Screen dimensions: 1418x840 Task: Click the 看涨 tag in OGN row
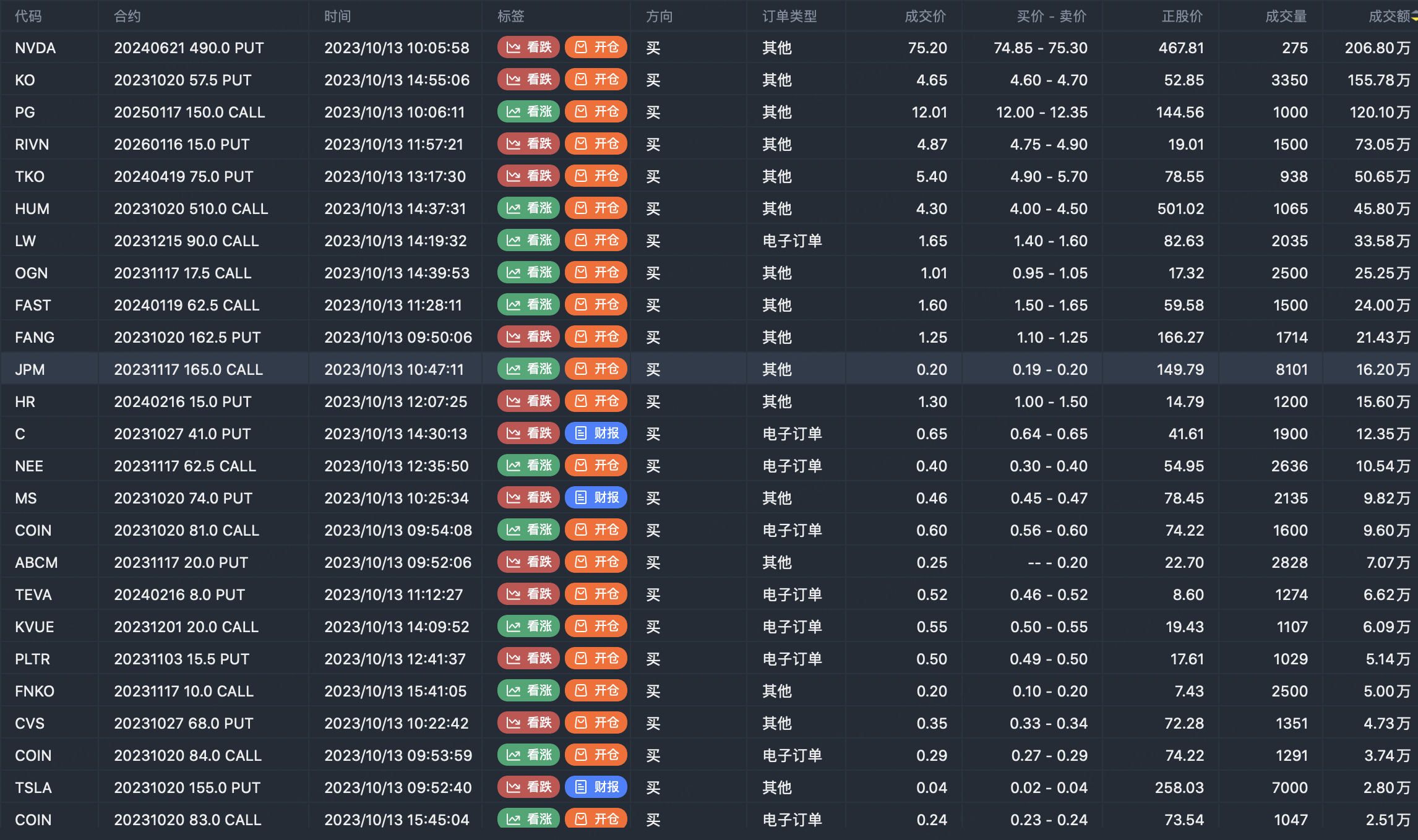point(528,272)
